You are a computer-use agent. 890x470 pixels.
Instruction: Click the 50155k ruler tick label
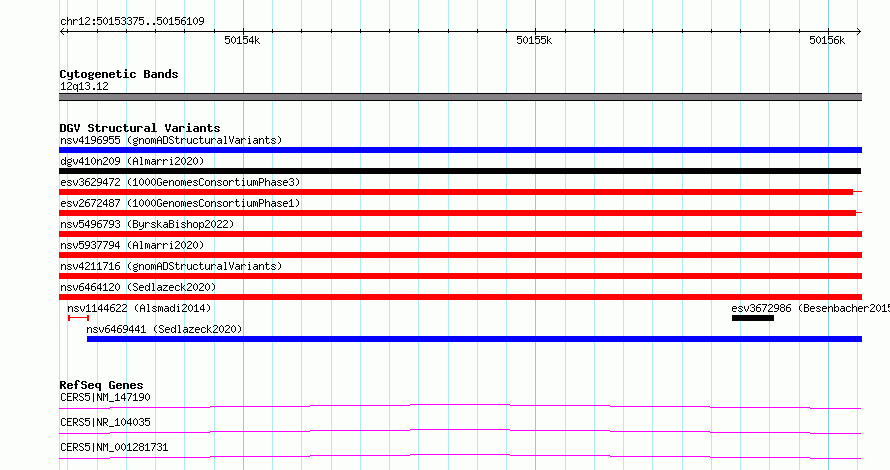pyautogui.click(x=534, y=40)
